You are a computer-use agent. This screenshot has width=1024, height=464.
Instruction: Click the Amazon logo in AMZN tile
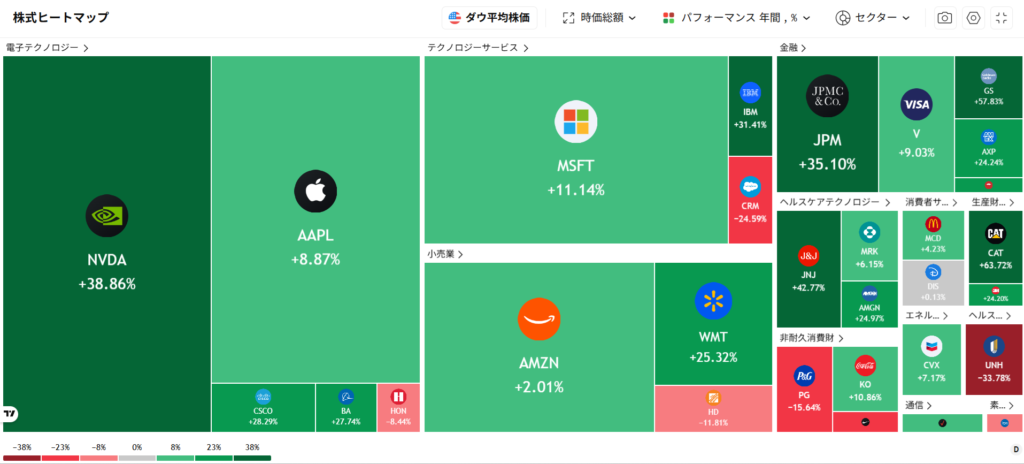point(539,320)
